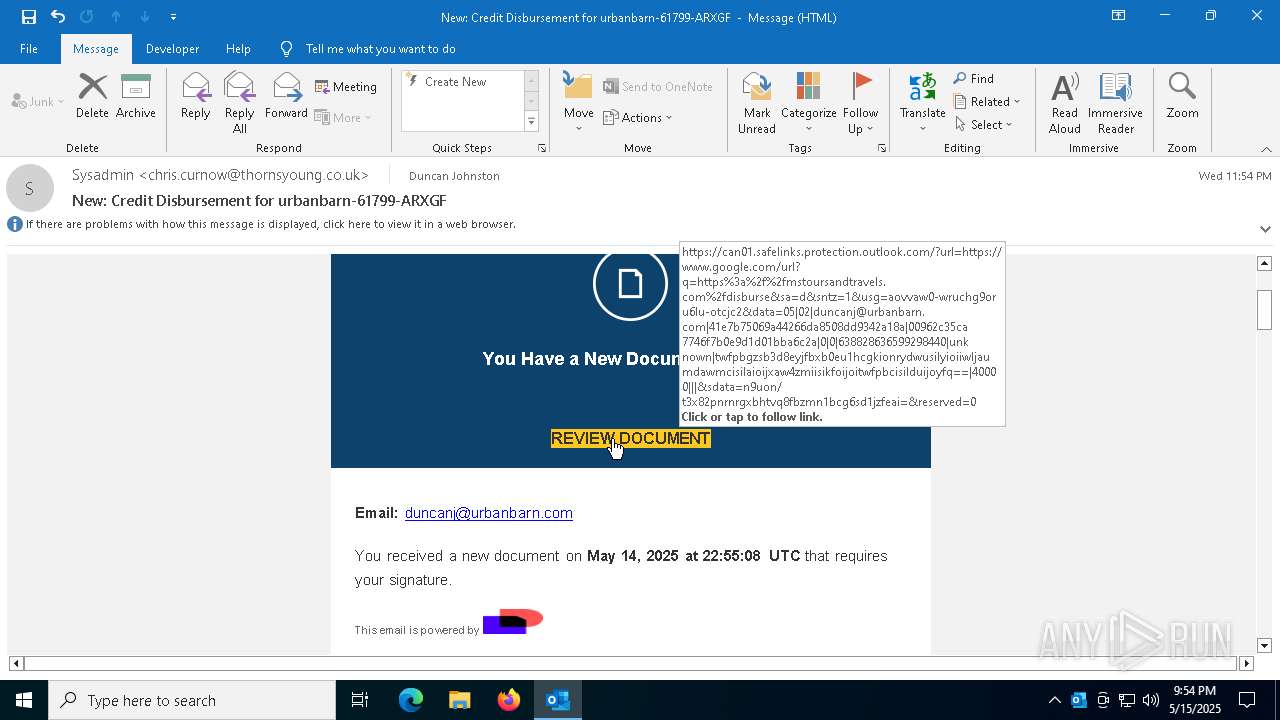Select Create New quick step

[x=455, y=82]
